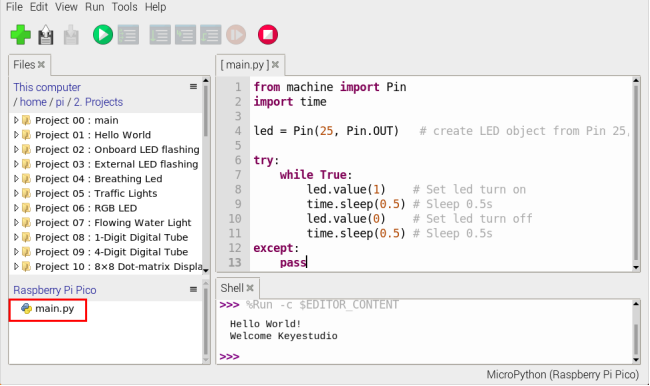650x386 pixels.
Task: Click folder icon of Project 00 : main
Action: pos(26,120)
